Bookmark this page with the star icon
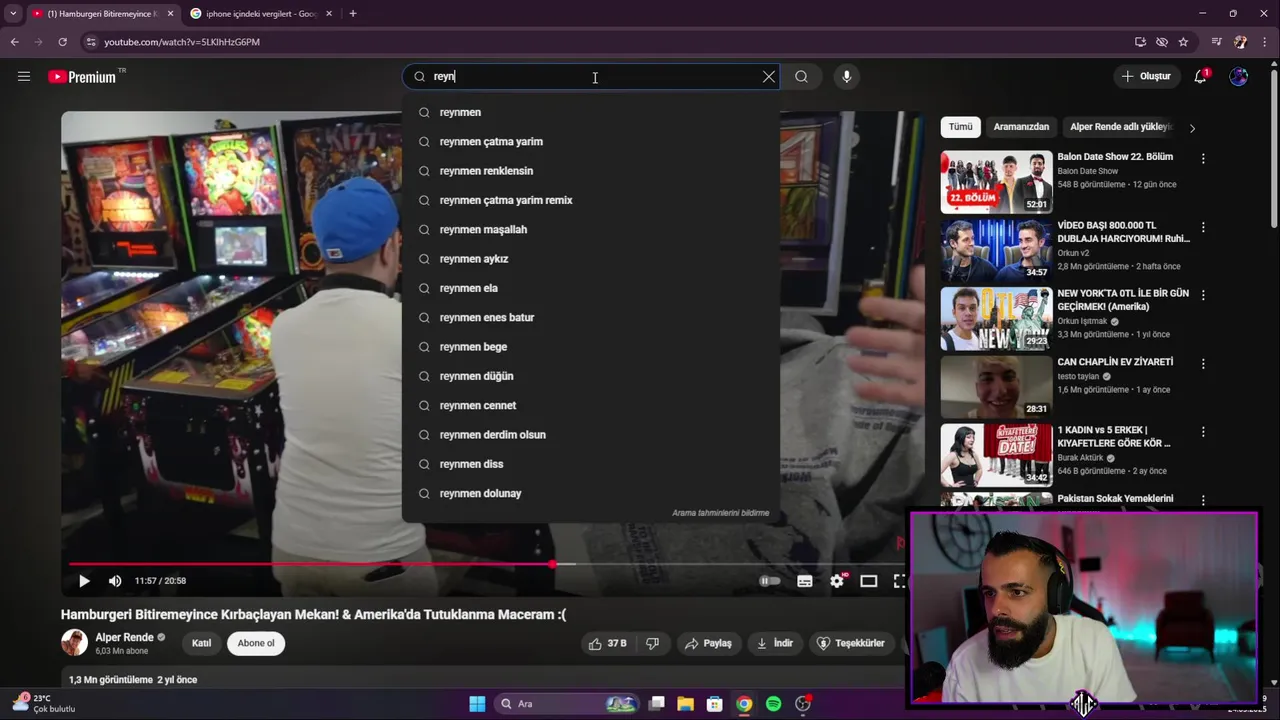Viewport: 1280px width, 720px height. click(1183, 42)
